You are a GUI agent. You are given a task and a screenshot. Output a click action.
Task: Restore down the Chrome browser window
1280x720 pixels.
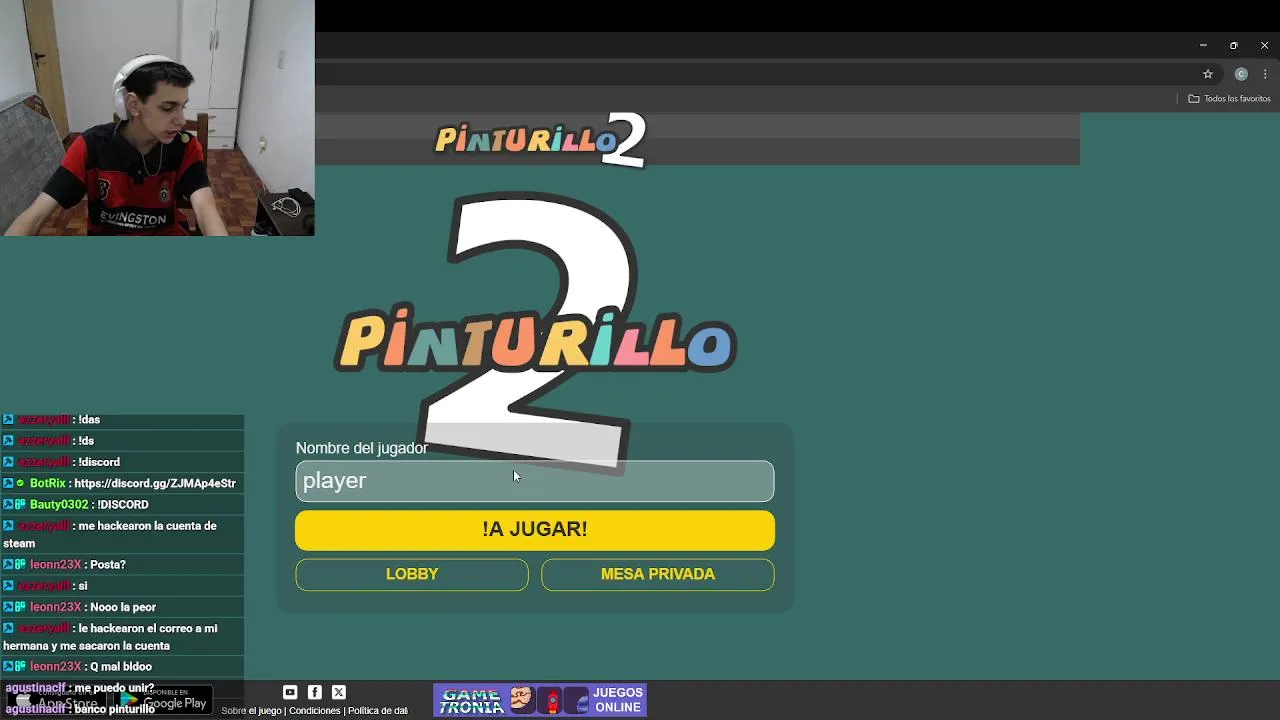pyautogui.click(x=1233, y=45)
